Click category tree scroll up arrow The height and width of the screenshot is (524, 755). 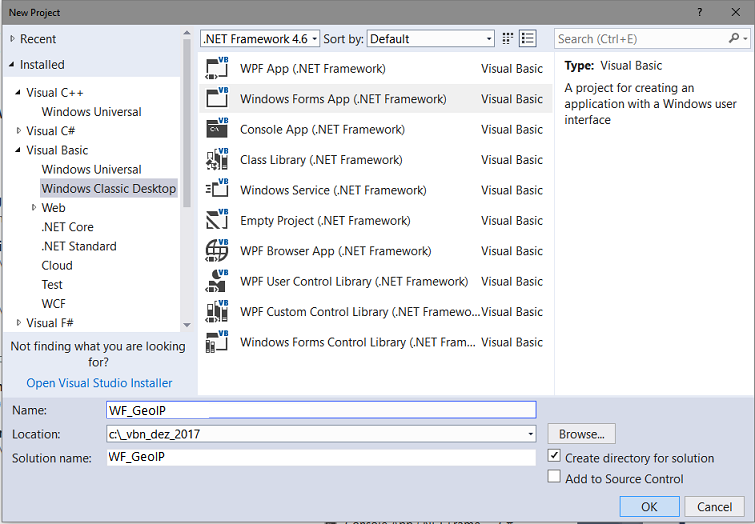(x=187, y=33)
